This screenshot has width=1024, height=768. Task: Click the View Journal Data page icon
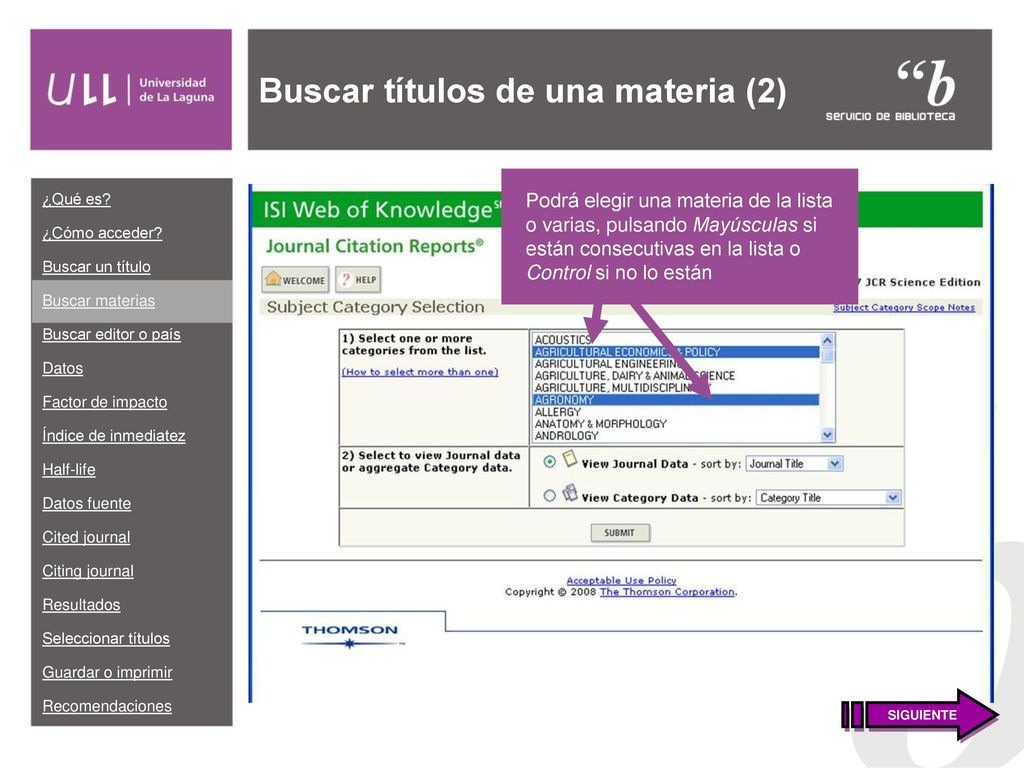click(570, 458)
